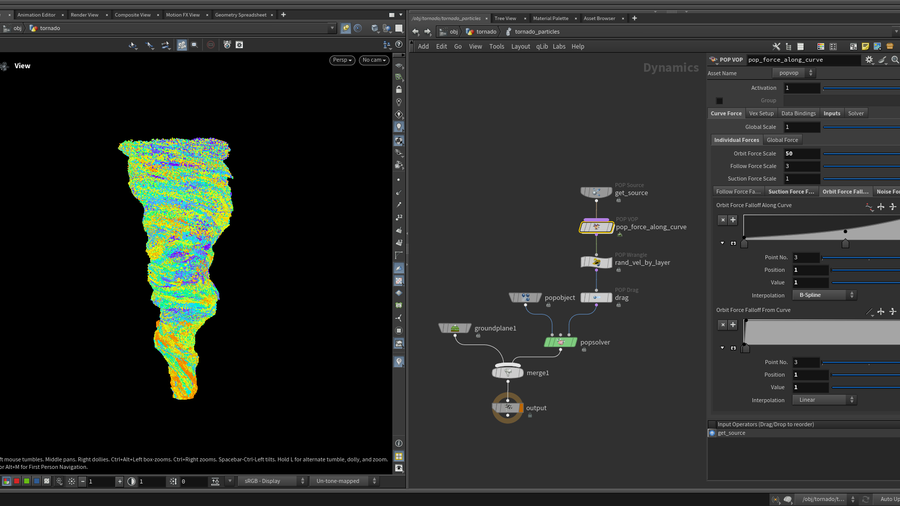Select the get_source POP Source node
This screenshot has height=506, width=900.
click(597, 192)
